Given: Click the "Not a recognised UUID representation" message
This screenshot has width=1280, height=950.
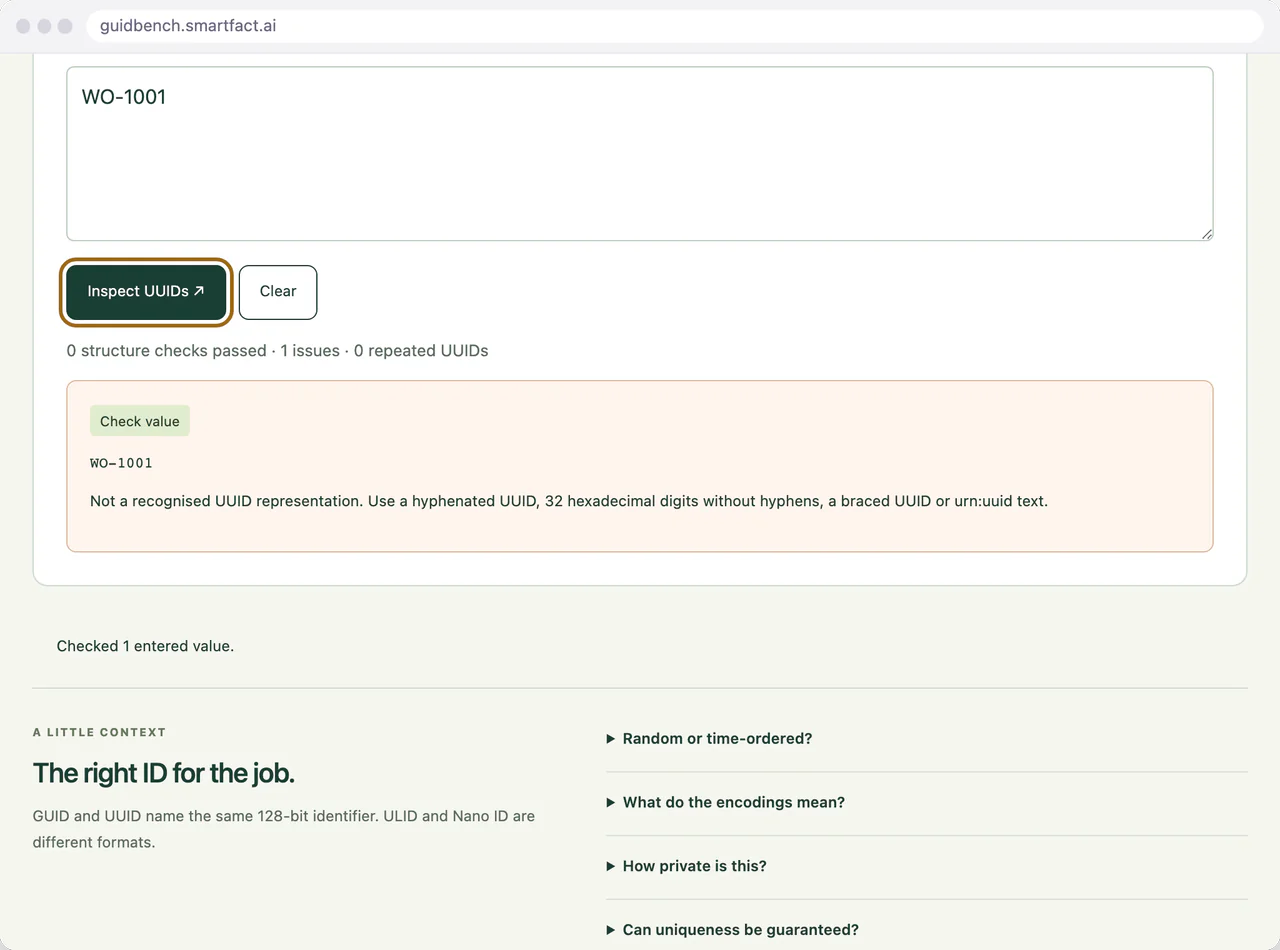Looking at the screenshot, I should coord(569,501).
